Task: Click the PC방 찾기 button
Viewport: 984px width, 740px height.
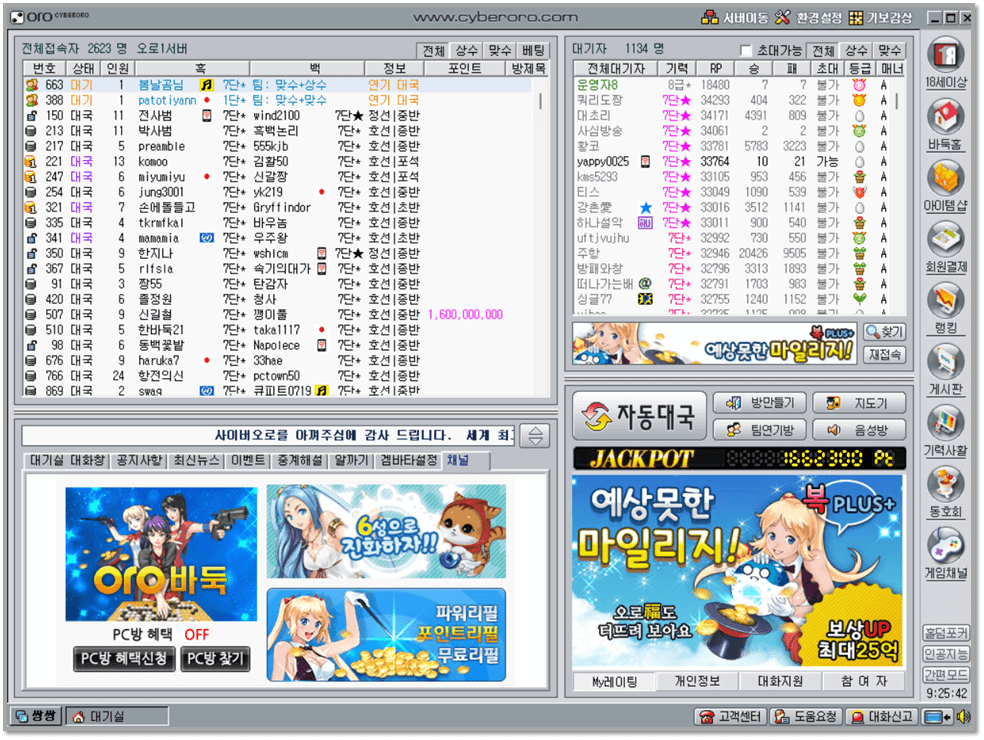Action: tap(215, 658)
